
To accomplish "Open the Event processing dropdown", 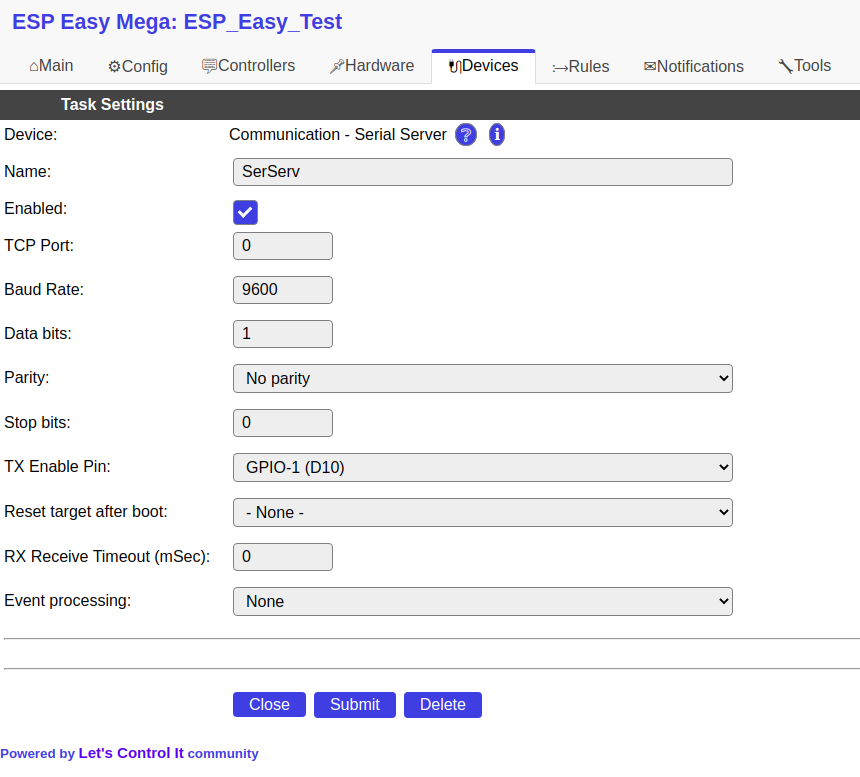I will (x=482, y=601).
